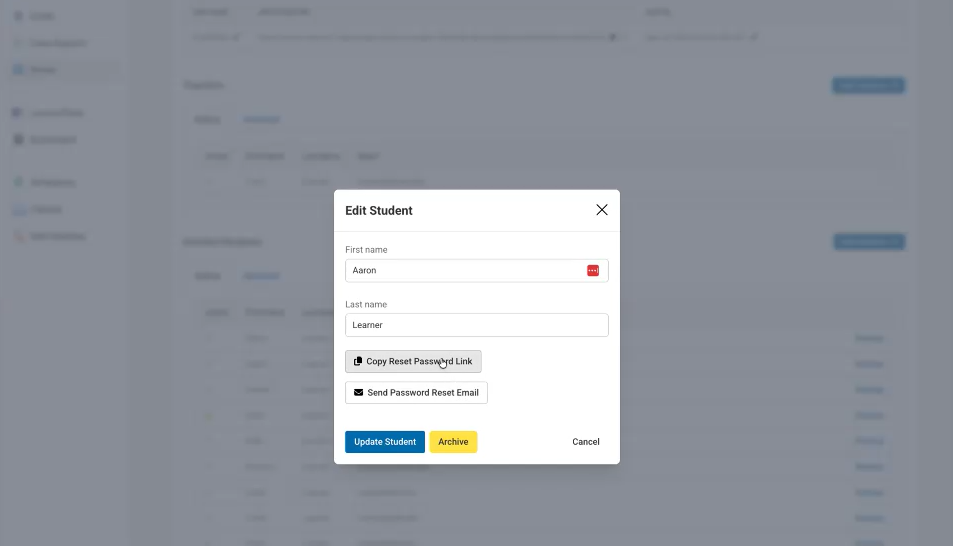The image size is (953, 546).
Task: Send Password Reset Email
Action: 416,393
